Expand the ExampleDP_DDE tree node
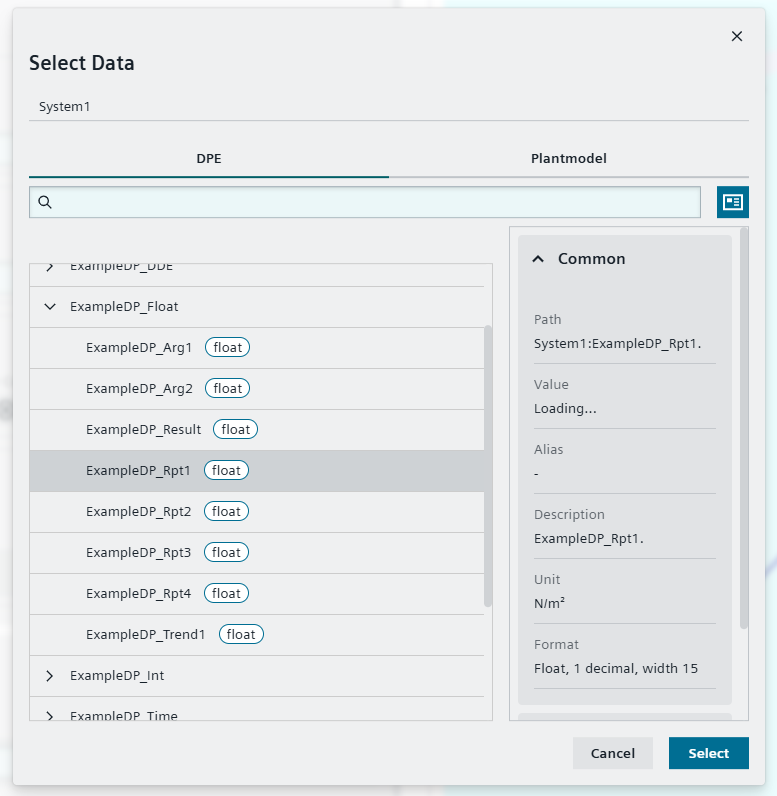777x796 pixels. 50,268
